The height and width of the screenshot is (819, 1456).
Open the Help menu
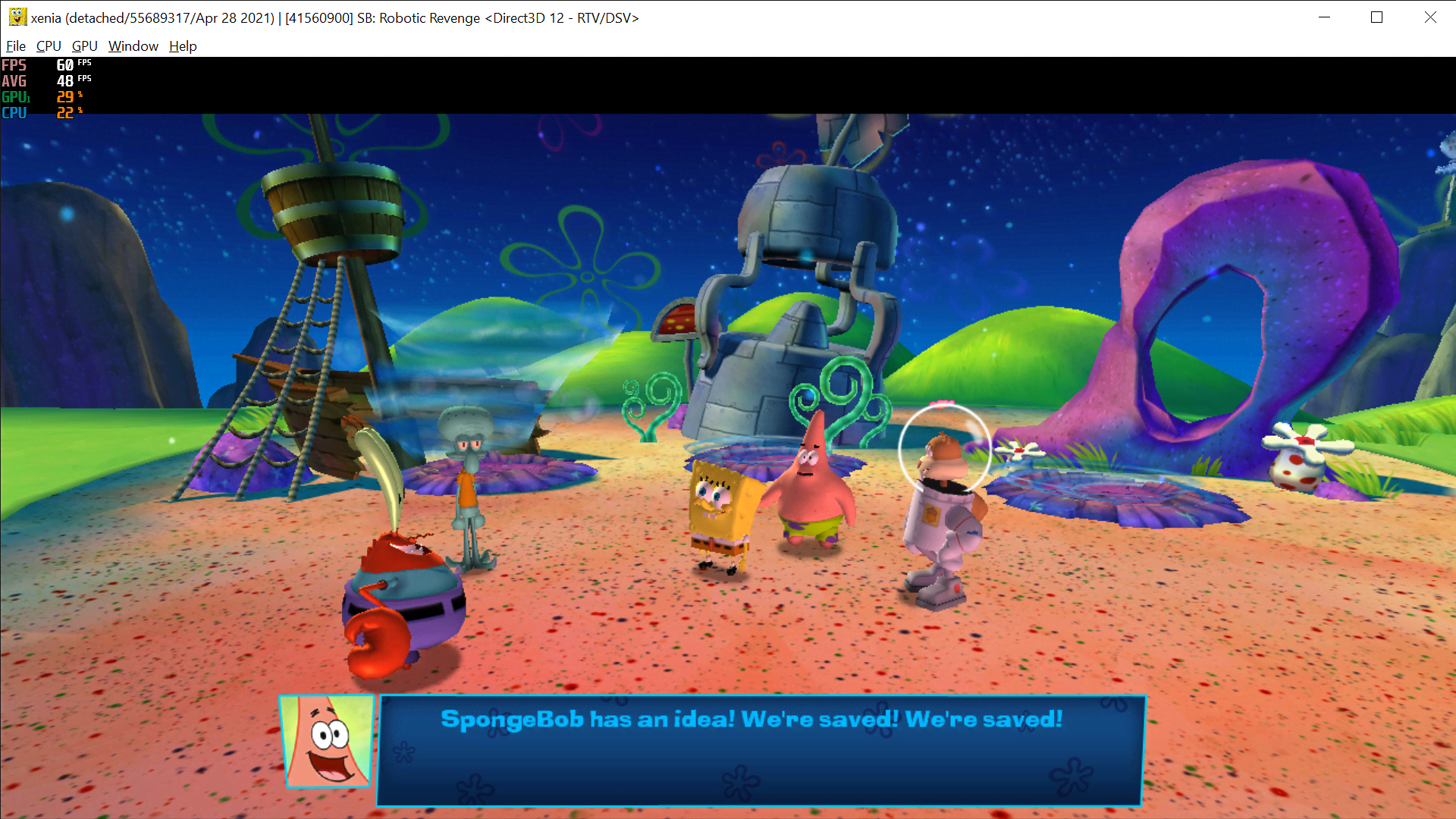182,46
